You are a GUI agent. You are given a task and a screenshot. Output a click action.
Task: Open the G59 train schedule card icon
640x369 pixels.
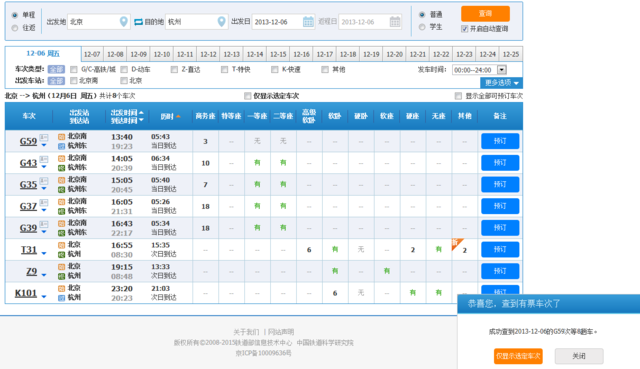44,137
